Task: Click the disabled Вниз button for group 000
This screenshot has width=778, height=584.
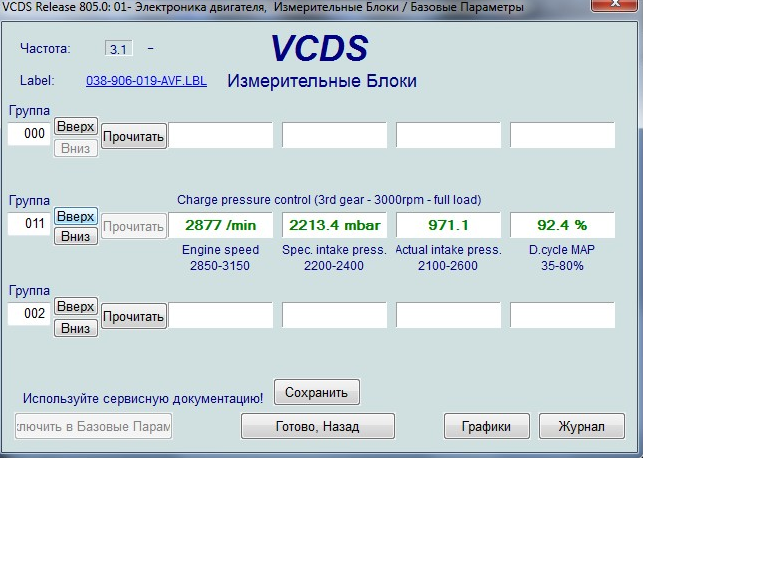Action: pyautogui.click(x=75, y=148)
